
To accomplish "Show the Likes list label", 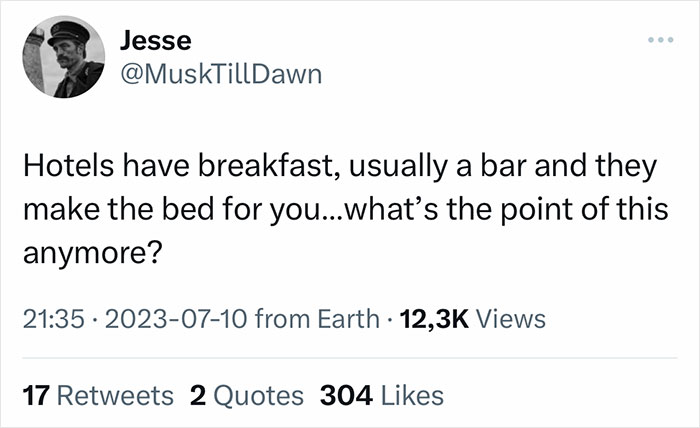I will [x=410, y=395].
